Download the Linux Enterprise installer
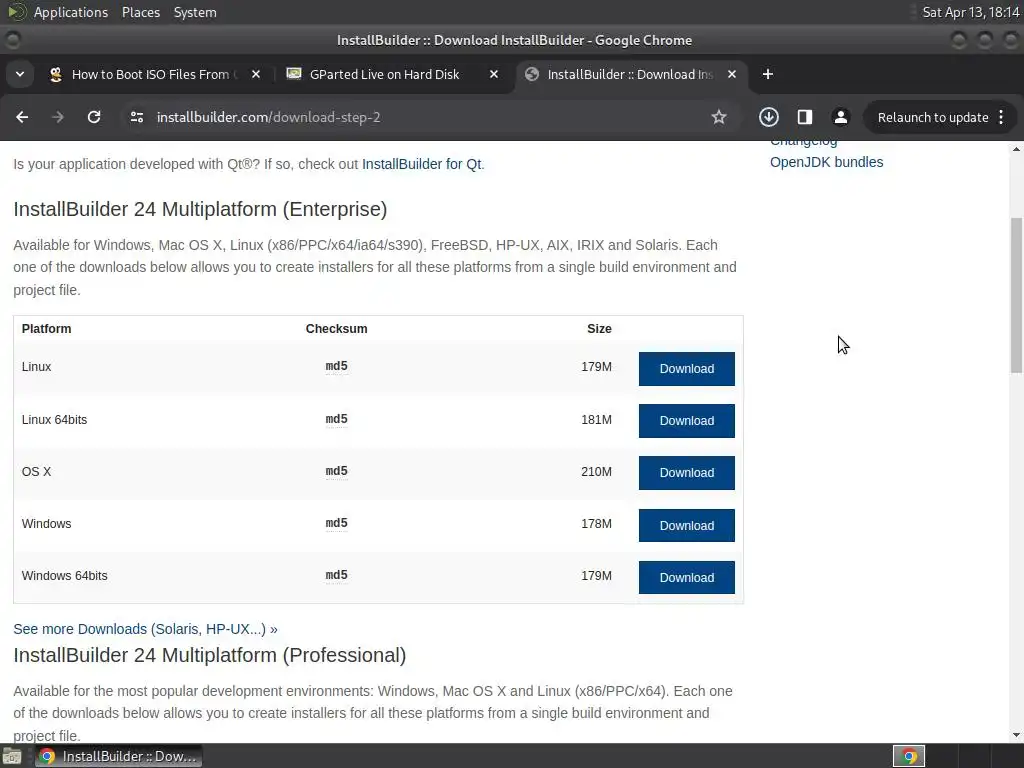 (686, 369)
